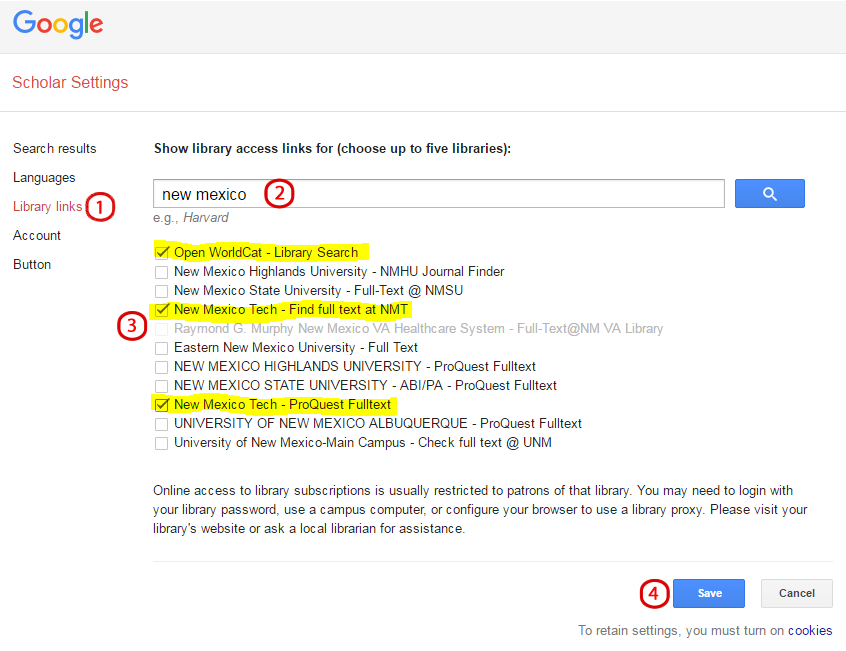
Task: Click Show library access links heading
Action: pyautogui.click(x=332, y=149)
